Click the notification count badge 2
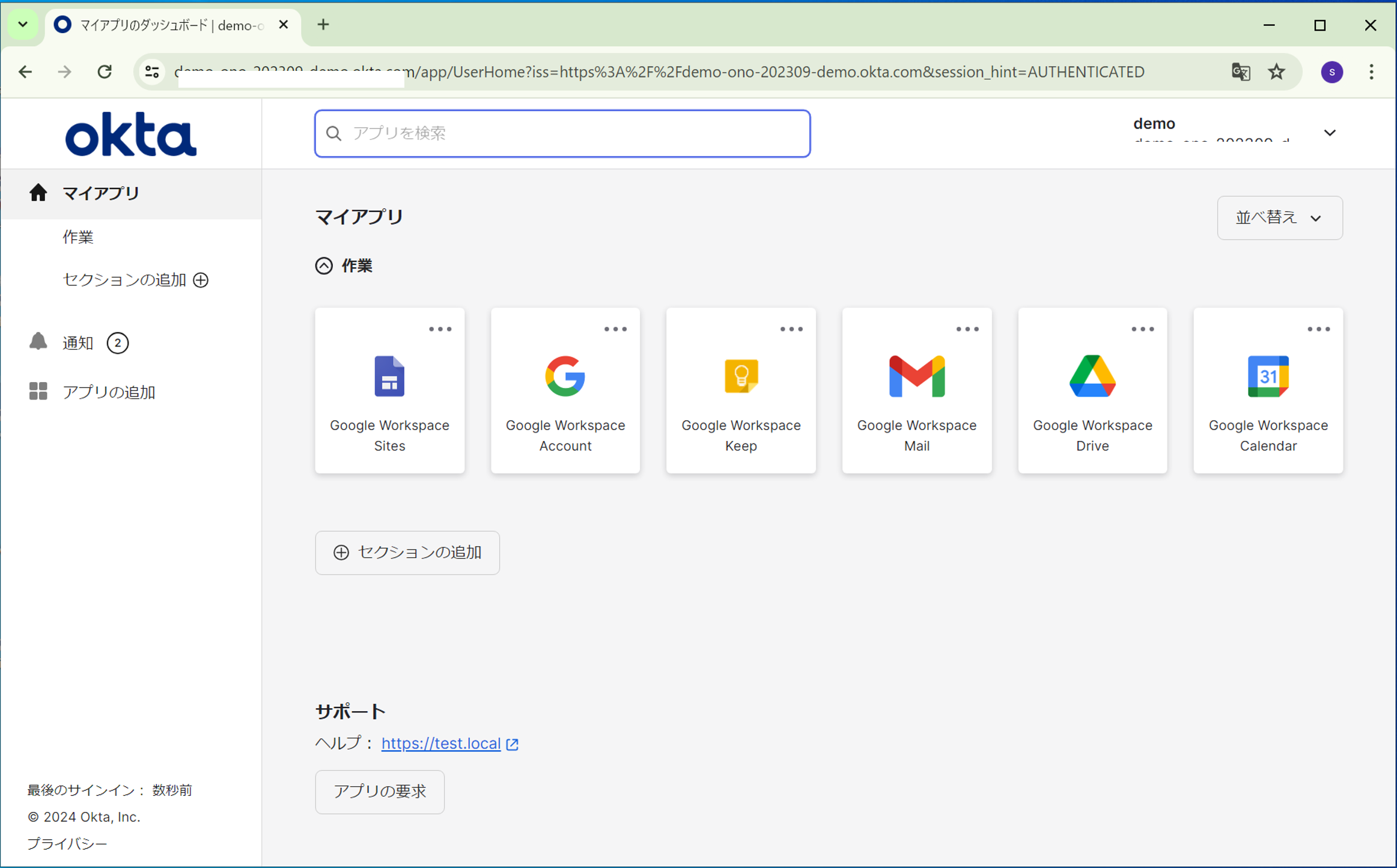 (x=118, y=343)
